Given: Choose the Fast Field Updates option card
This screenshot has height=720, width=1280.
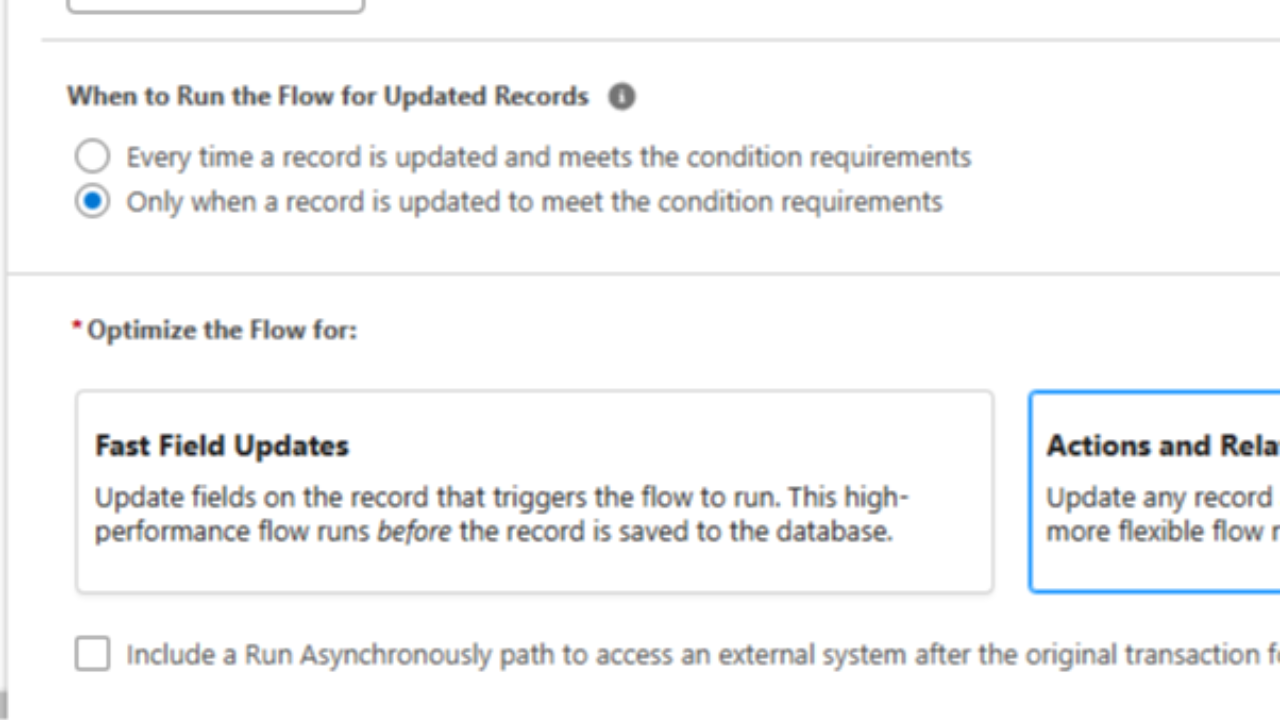Looking at the screenshot, I should pyautogui.click(x=534, y=570).
